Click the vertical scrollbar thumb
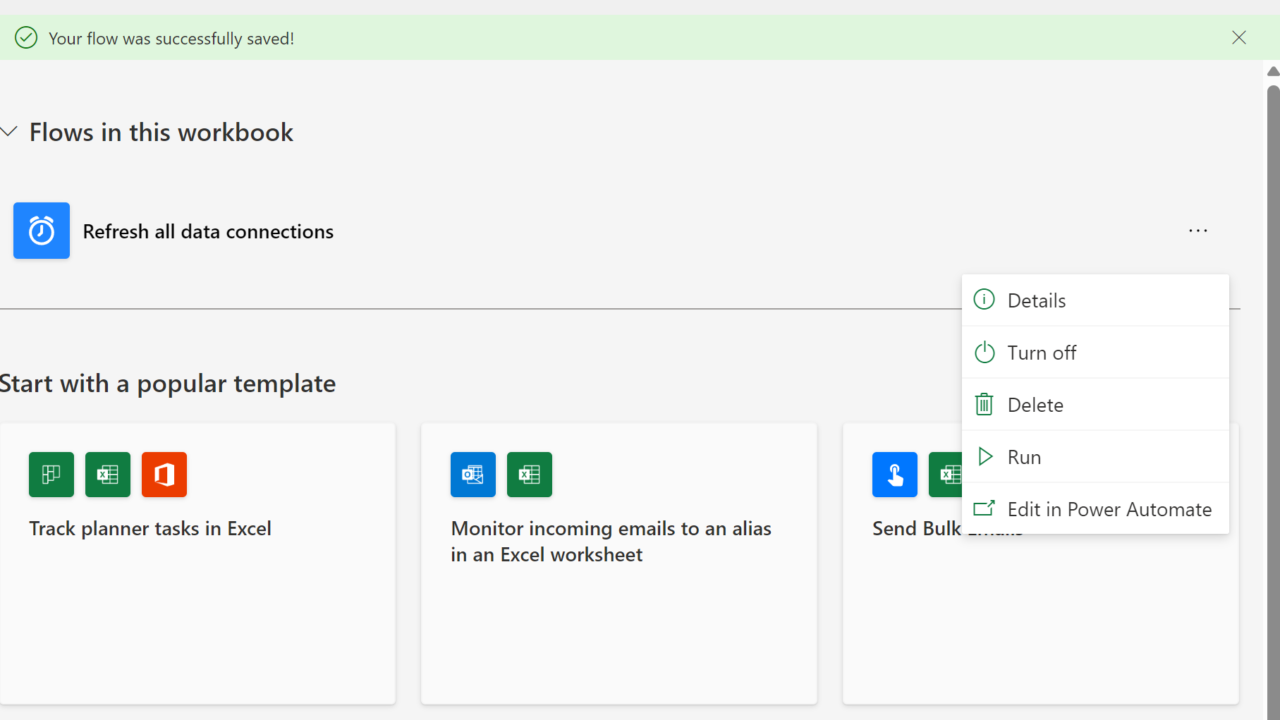This screenshot has height=720, width=1280. pos(1273,400)
